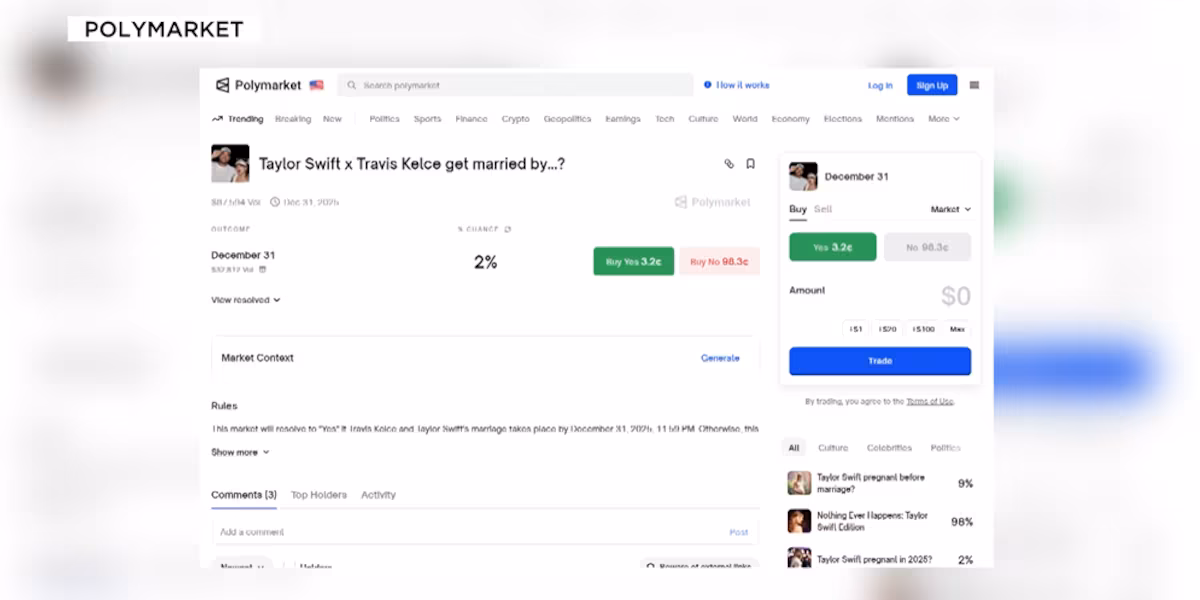Click the info icon beside How it works
This screenshot has height=600, width=1200.
[708, 85]
